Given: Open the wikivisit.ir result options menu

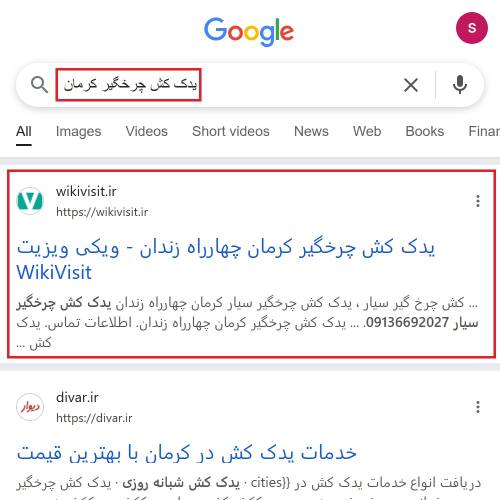Looking at the screenshot, I should coord(478,201).
